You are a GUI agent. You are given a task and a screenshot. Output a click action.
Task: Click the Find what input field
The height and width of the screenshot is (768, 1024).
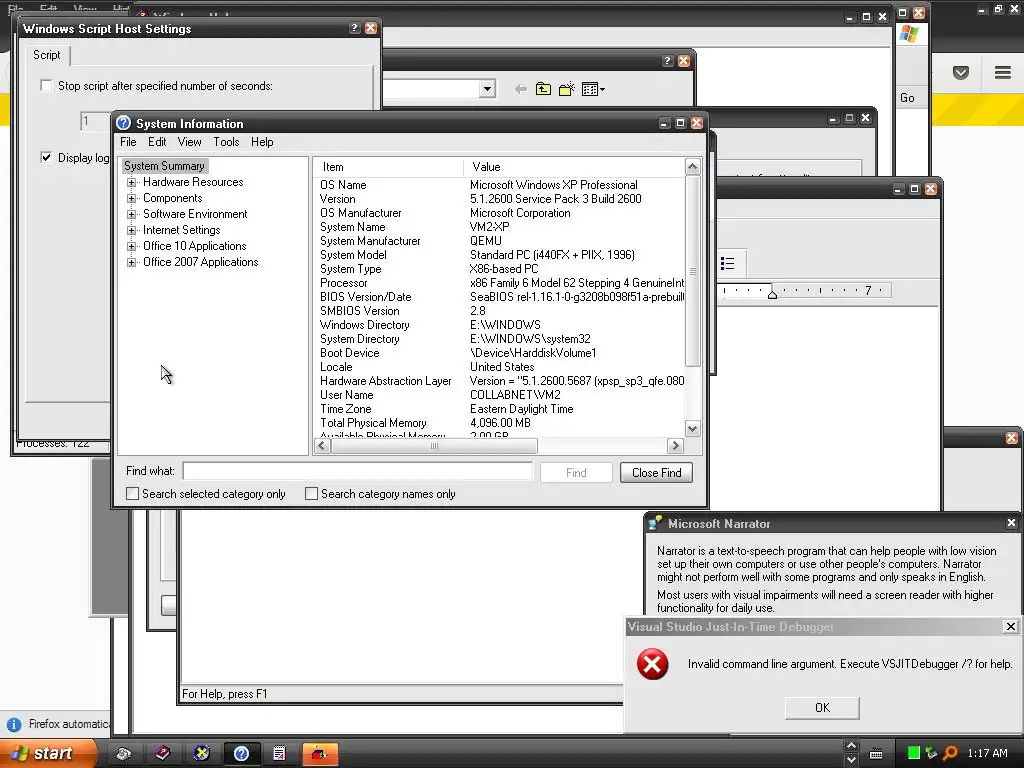[x=357, y=471]
